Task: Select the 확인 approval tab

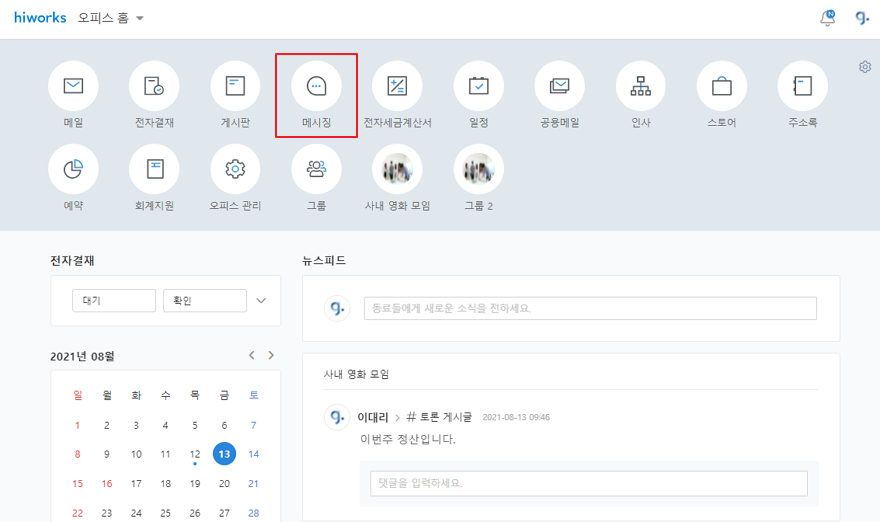Action: click(204, 300)
